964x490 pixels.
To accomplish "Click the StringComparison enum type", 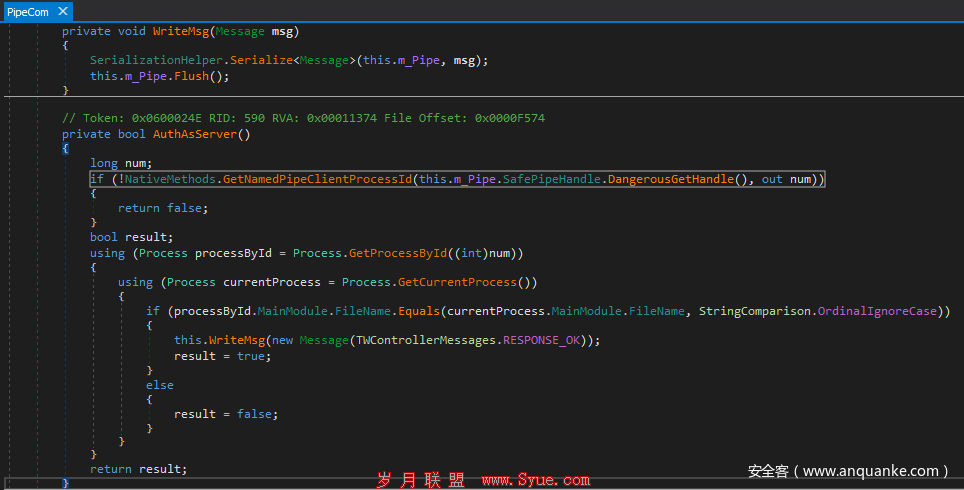I will click(x=754, y=311).
